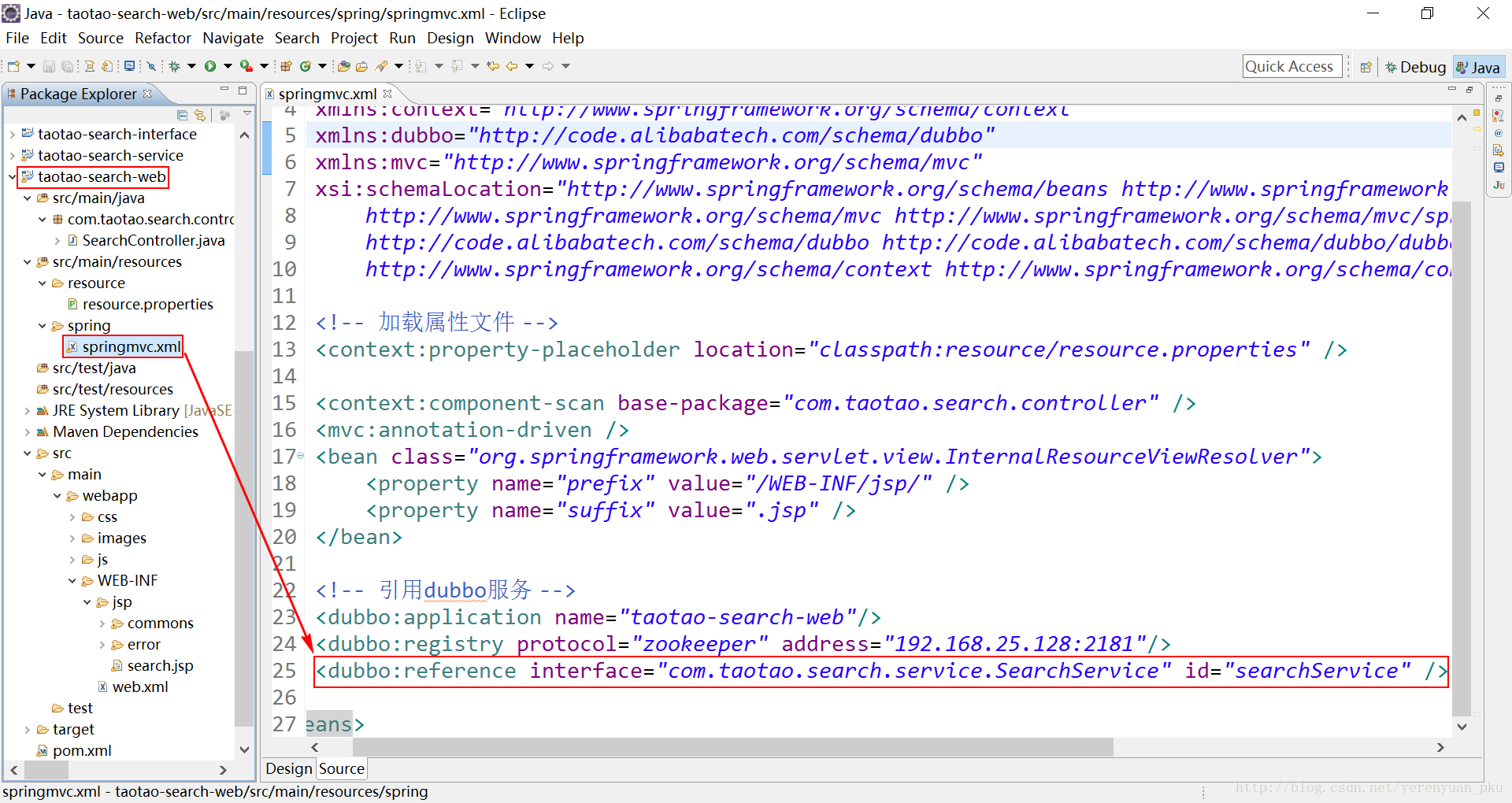Click the Problems icon in right sidebar
This screenshot has height=803, width=1512.
(x=1499, y=116)
